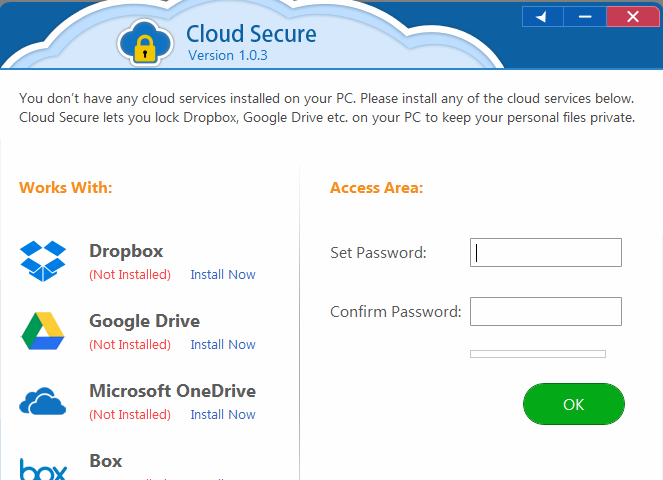Click the Cloud Secure title text

pos(251,33)
